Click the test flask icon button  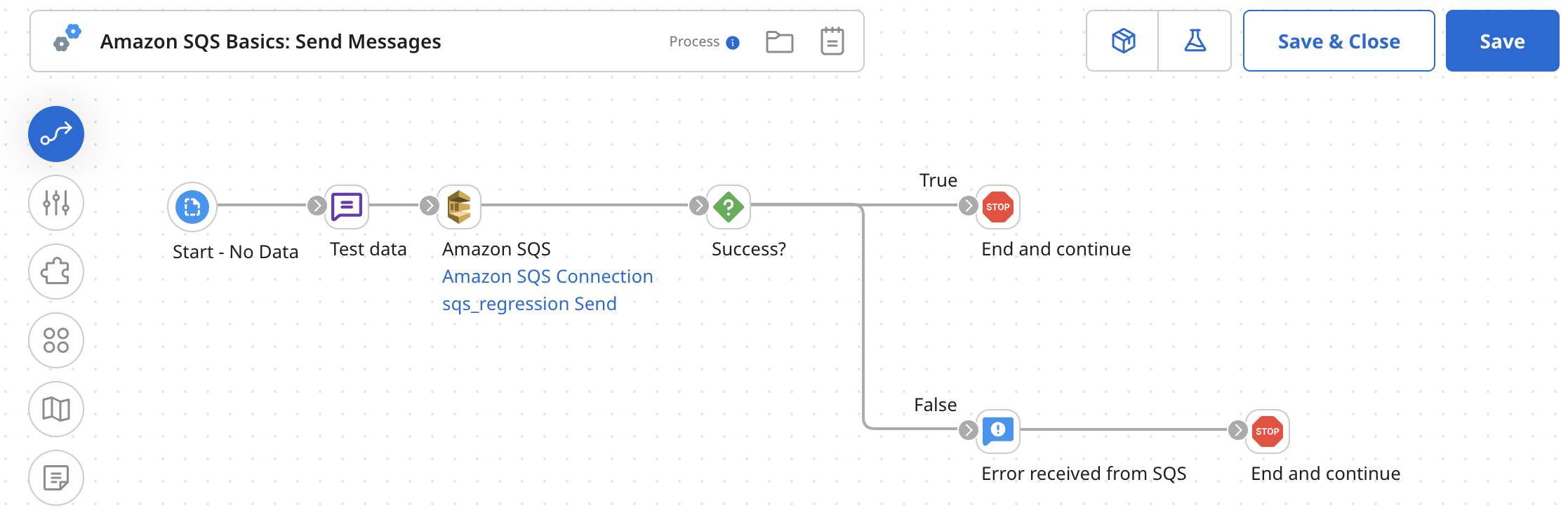1195,41
